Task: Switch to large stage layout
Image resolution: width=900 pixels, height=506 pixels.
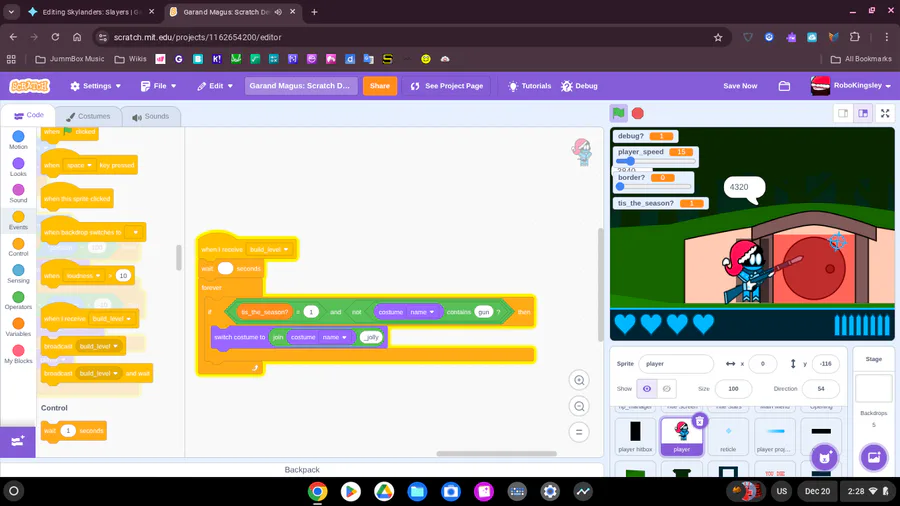Action: 863,114
